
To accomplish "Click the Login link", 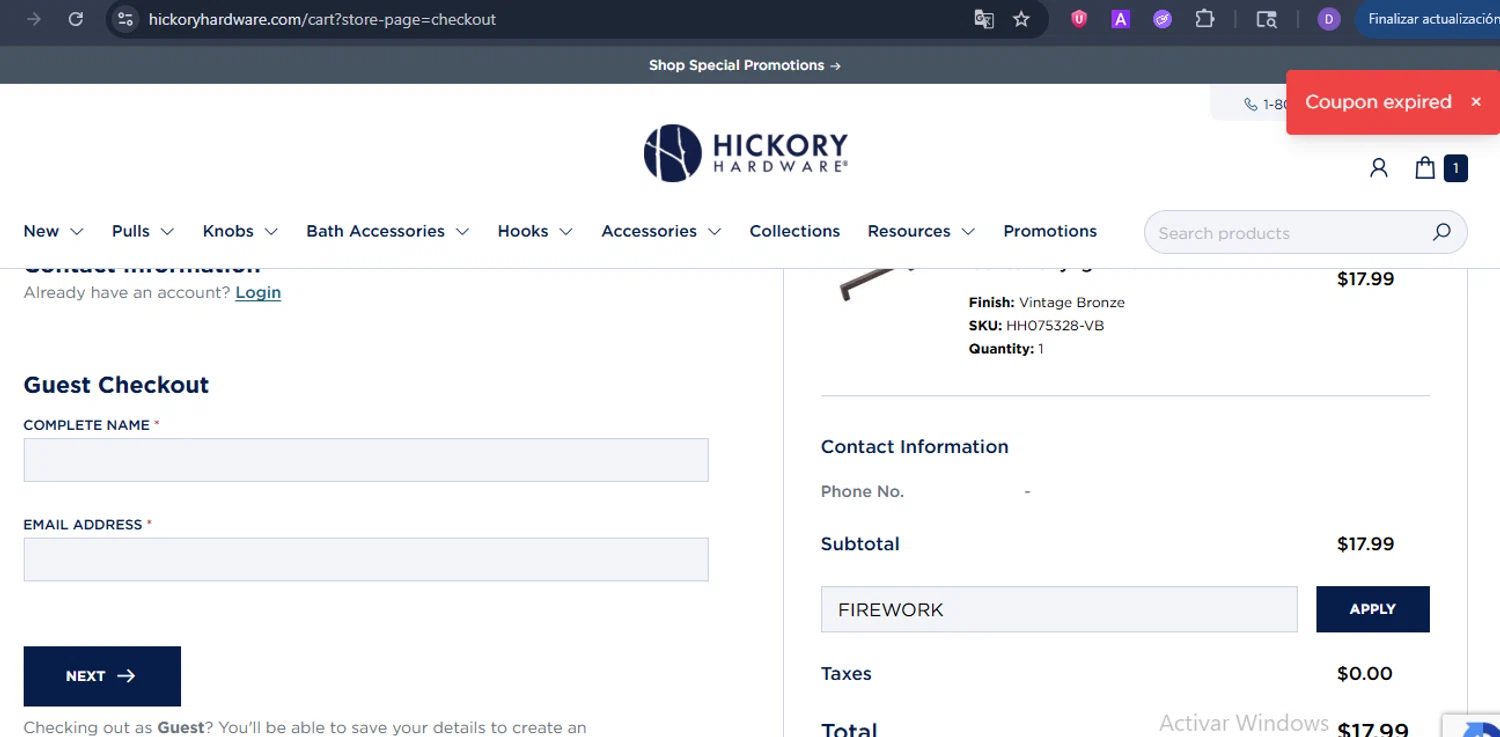I will click(x=258, y=292).
